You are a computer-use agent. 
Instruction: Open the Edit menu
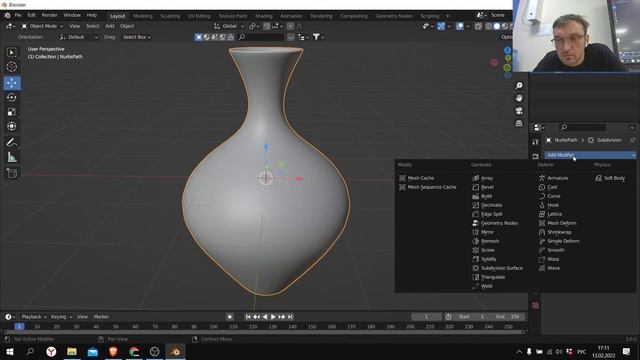pos(31,15)
